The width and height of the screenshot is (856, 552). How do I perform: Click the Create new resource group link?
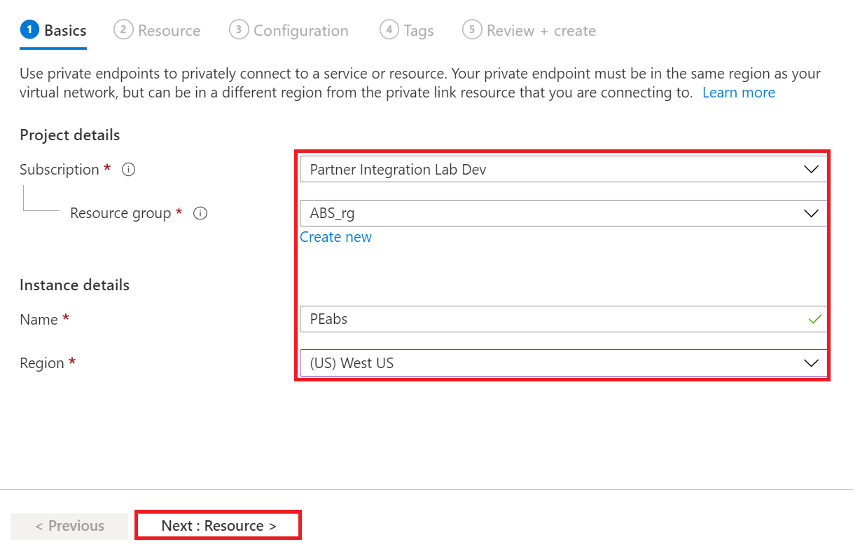tap(336, 237)
